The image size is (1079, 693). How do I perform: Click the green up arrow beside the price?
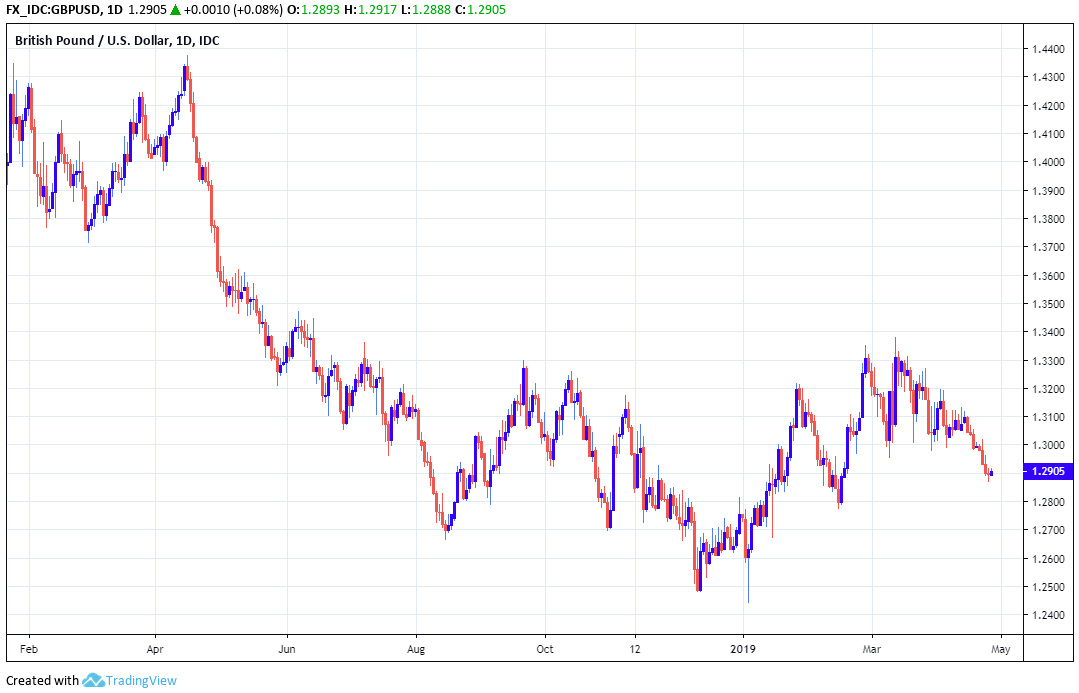(x=176, y=10)
